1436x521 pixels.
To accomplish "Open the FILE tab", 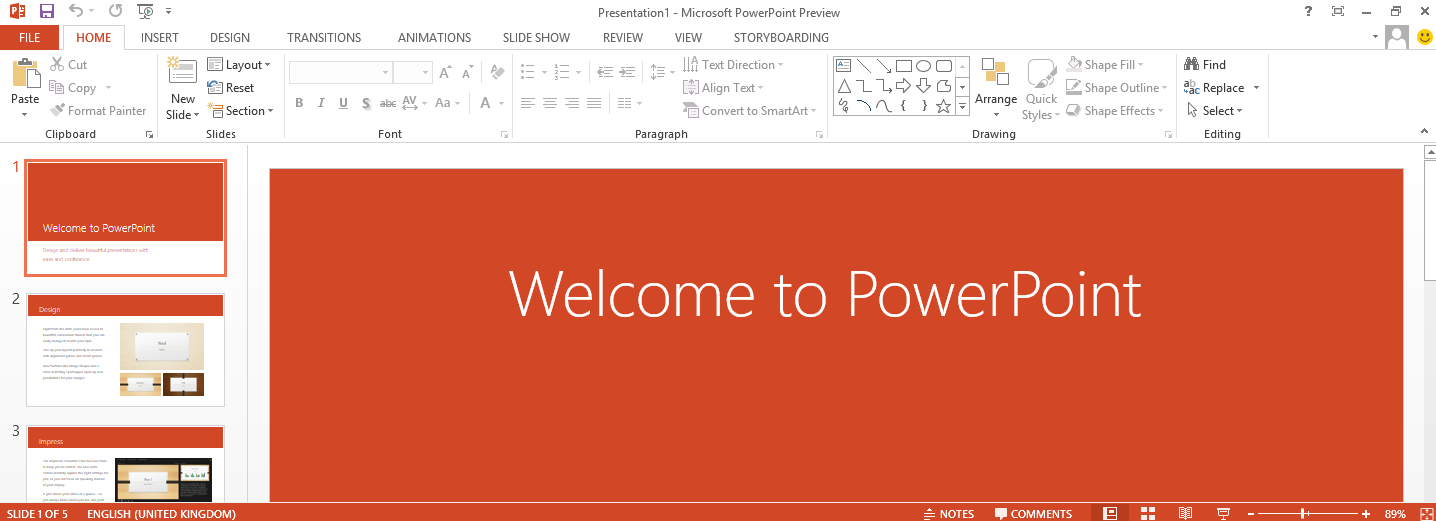I will (x=30, y=38).
